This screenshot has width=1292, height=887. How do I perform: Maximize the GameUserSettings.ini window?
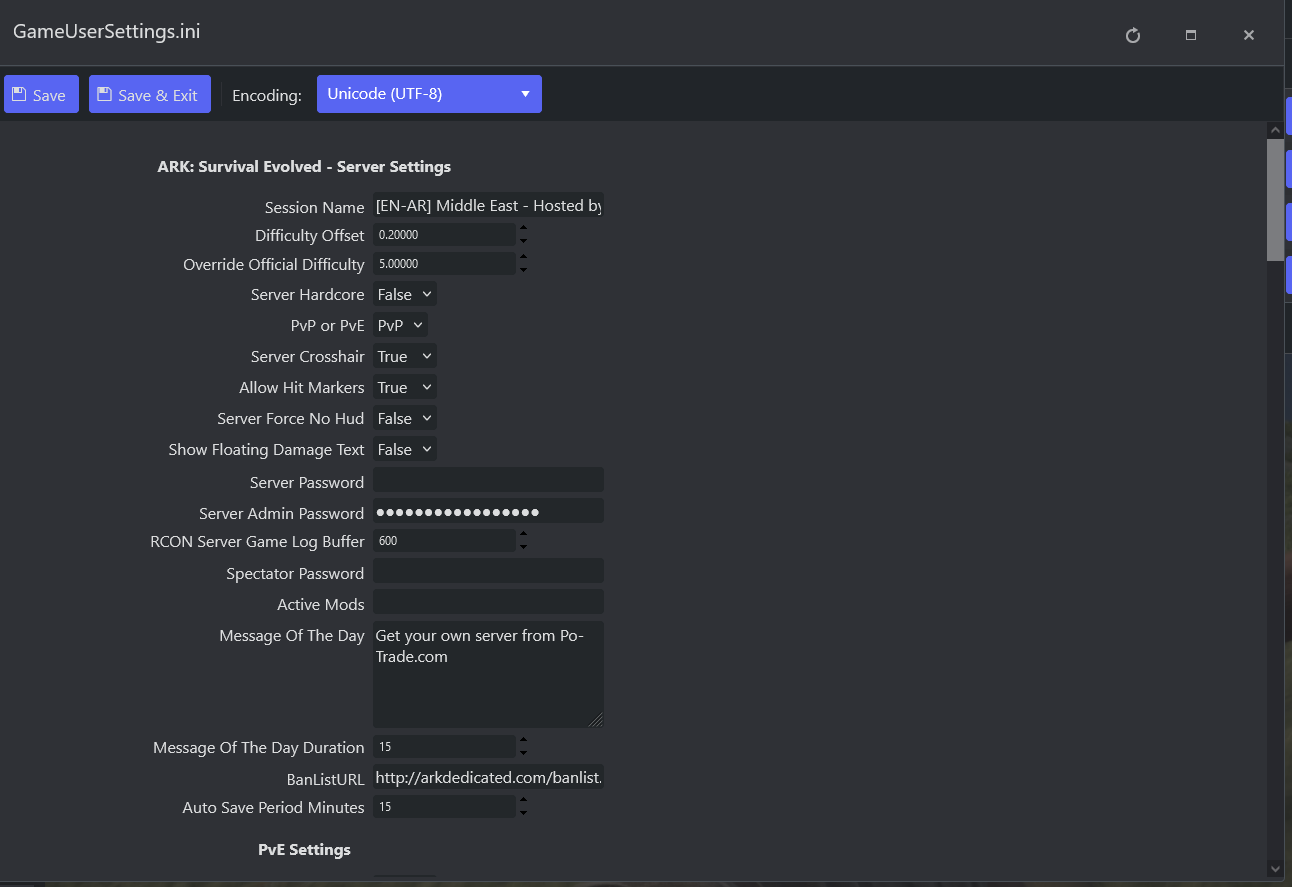coord(1191,35)
